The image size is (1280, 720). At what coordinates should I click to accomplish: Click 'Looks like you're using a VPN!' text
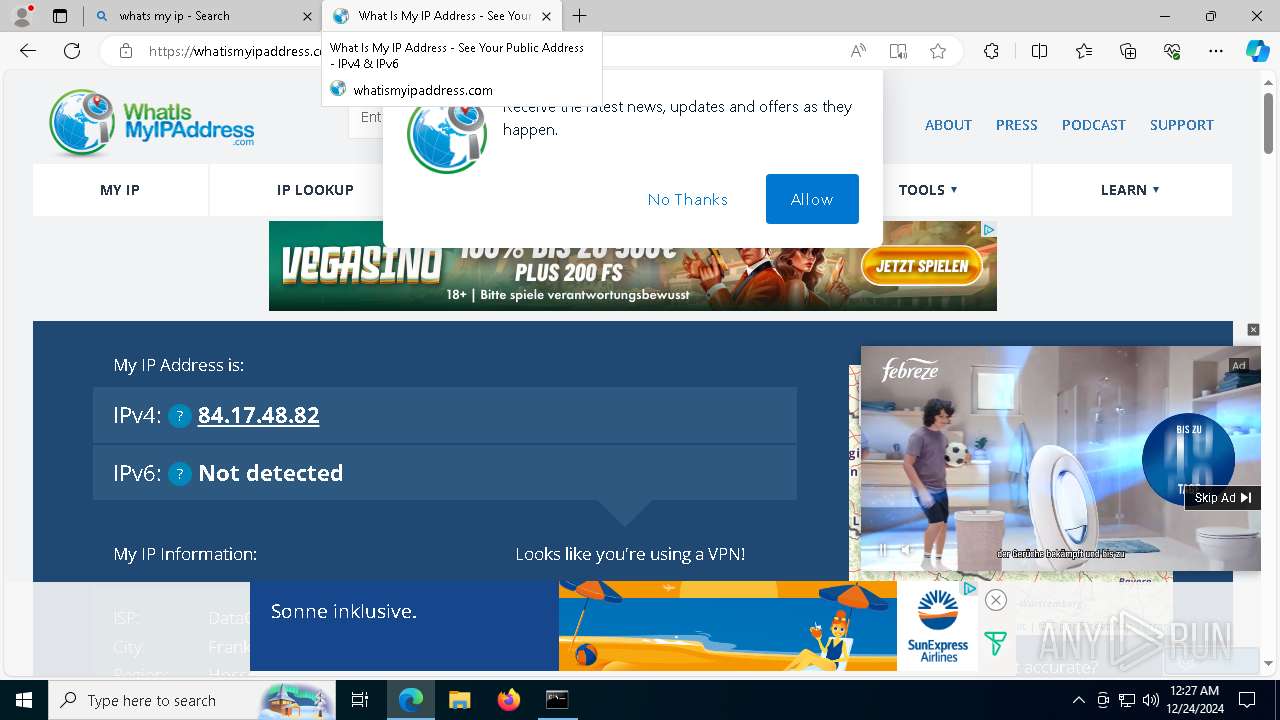pos(630,554)
